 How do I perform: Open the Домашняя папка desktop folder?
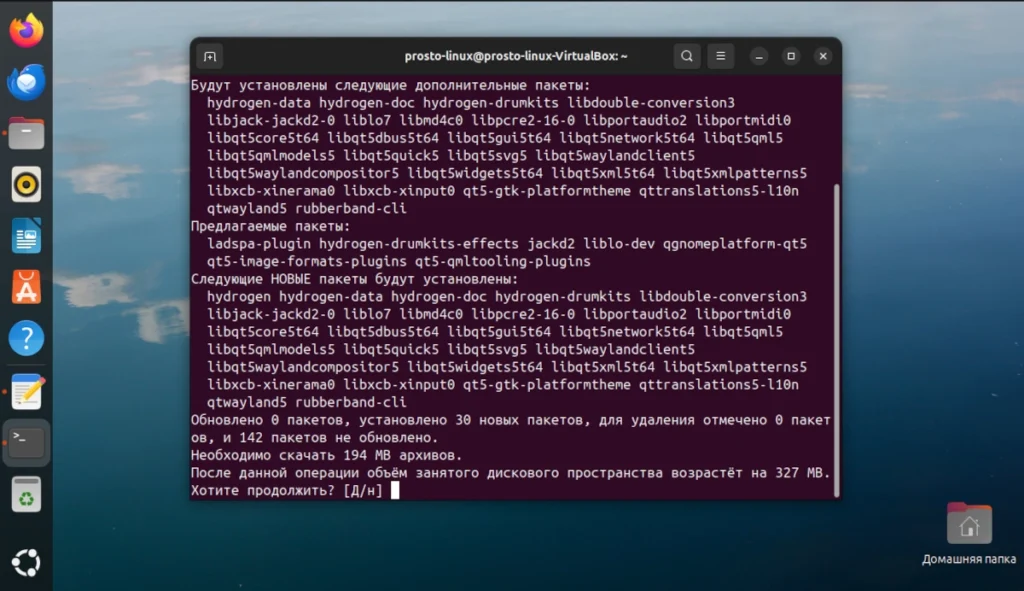pyautogui.click(x=969, y=532)
